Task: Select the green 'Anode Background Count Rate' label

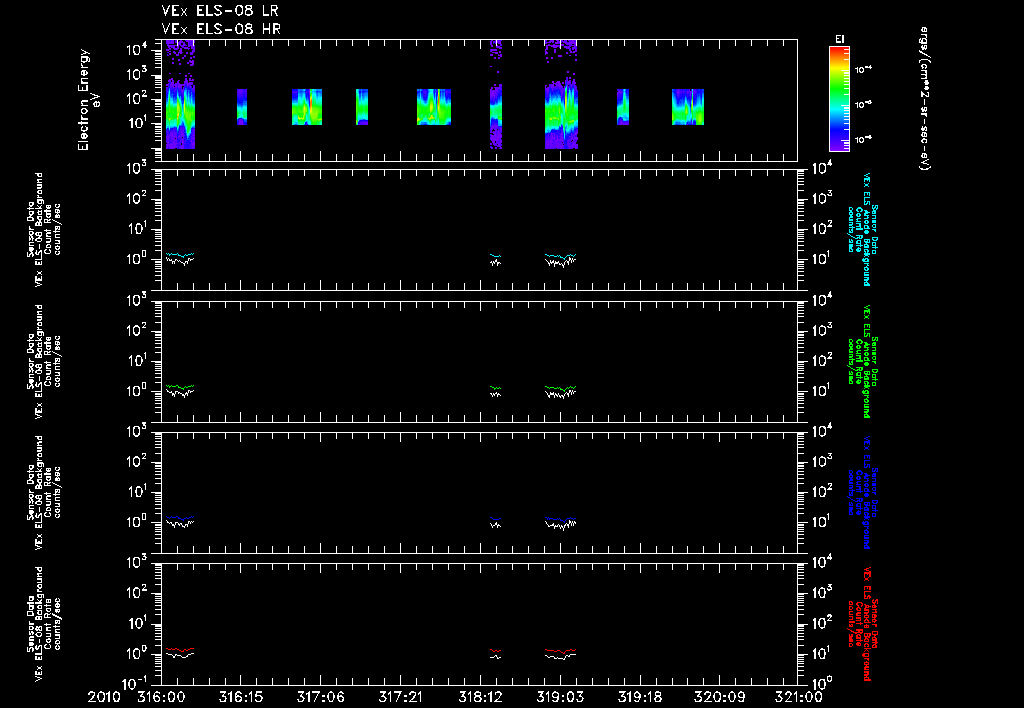Action: click(x=863, y=361)
